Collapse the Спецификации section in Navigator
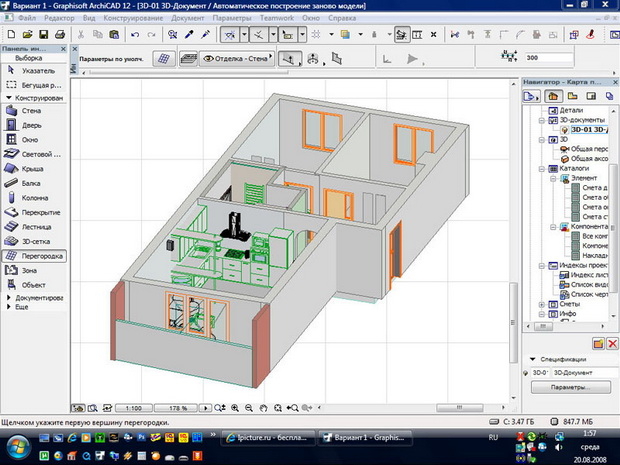The width and height of the screenshot is (620, 465). tap(532, 359)
